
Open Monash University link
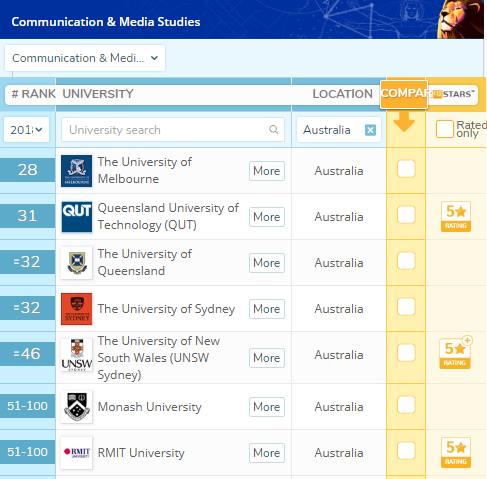click(149, 407)
